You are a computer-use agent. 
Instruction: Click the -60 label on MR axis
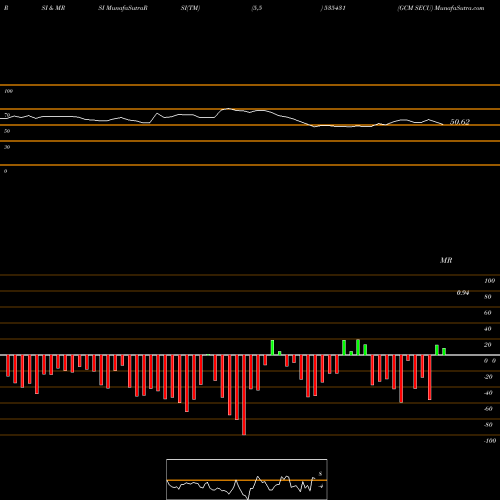[x=488, y=409]
